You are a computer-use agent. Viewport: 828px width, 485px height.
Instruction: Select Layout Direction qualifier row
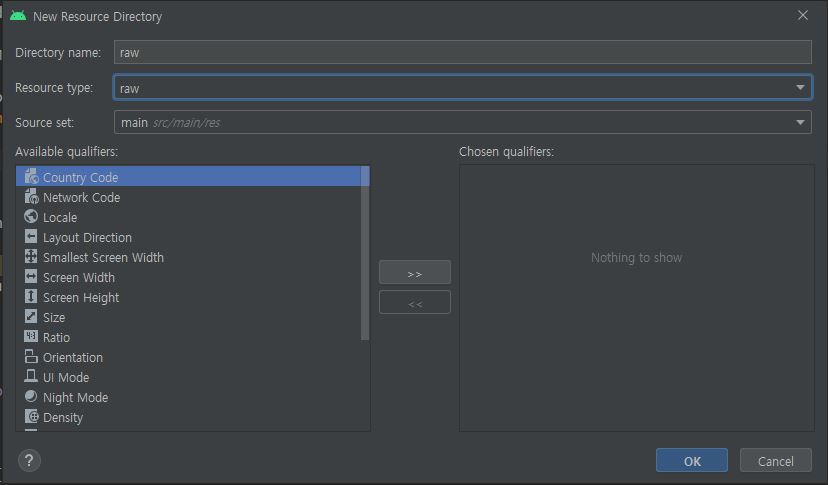pyautogui.click(x=189, y=237)
